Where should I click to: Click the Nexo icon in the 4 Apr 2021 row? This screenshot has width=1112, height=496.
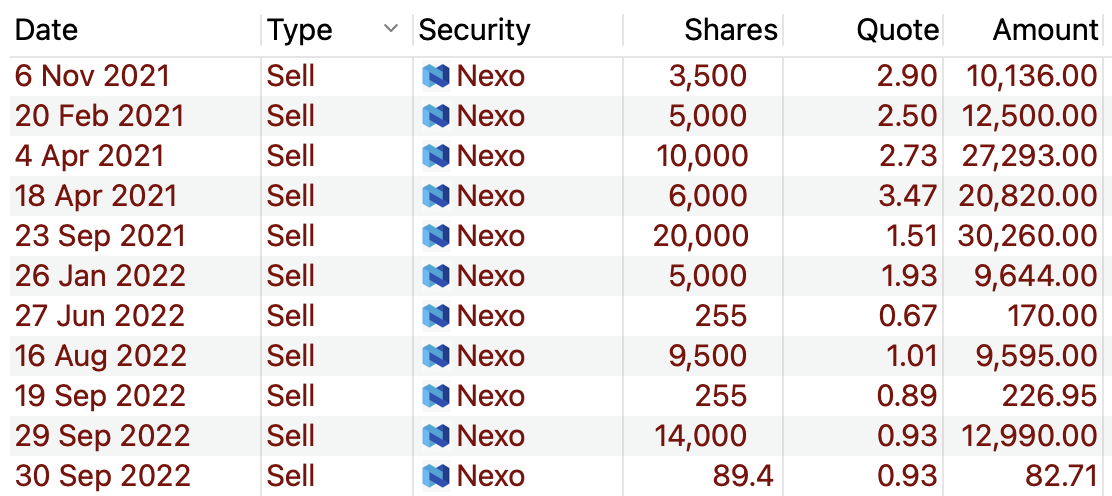(436, 156)
